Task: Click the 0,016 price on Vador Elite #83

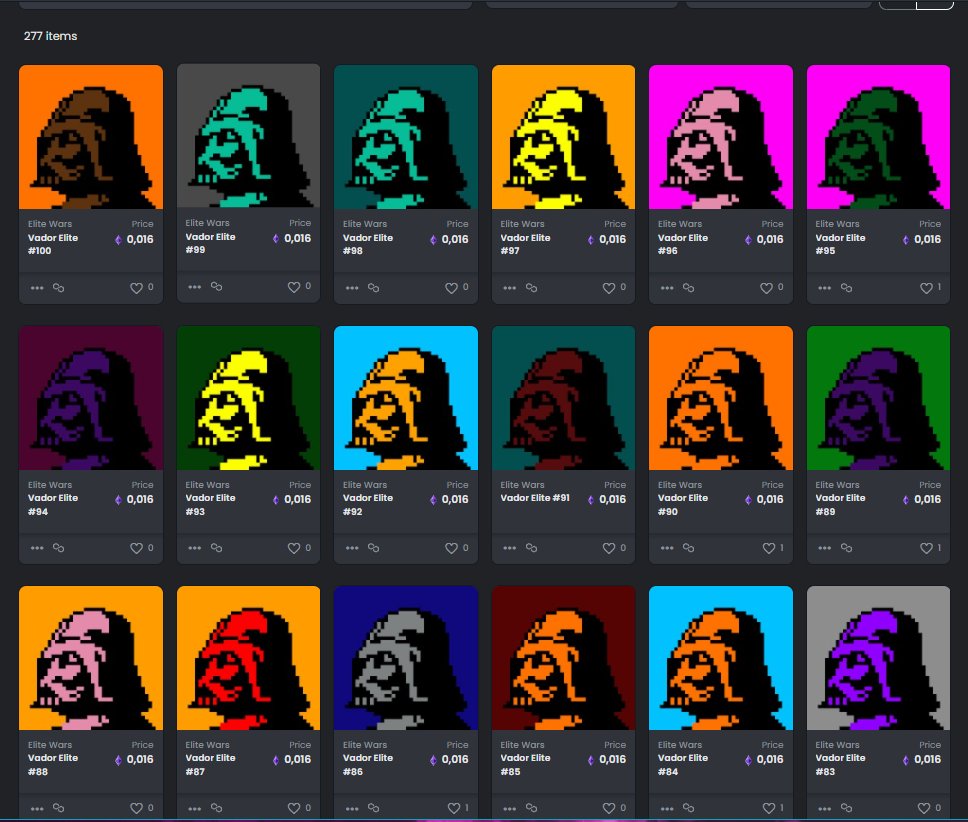Action: [x=927, y=759]
